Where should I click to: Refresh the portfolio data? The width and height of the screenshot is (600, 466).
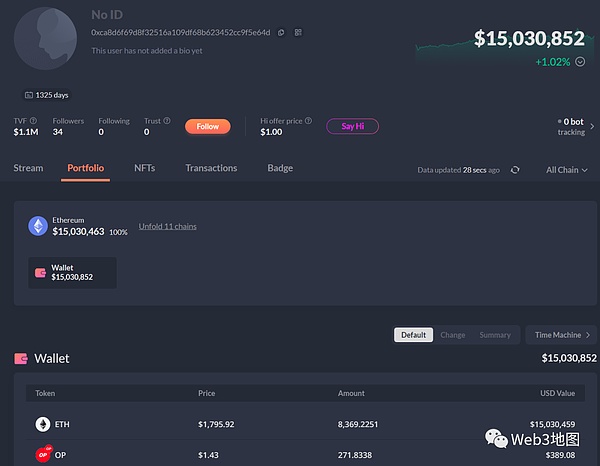(x=515, y=170)
